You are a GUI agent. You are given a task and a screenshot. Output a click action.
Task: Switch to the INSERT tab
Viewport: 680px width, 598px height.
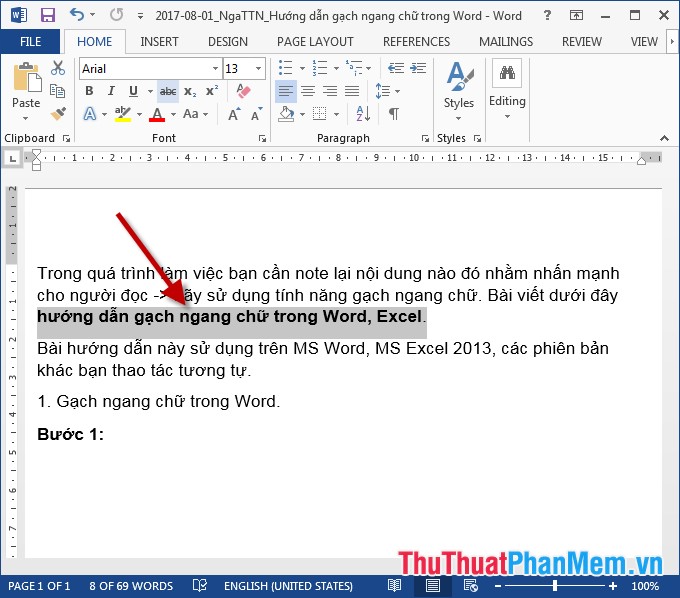160,42
